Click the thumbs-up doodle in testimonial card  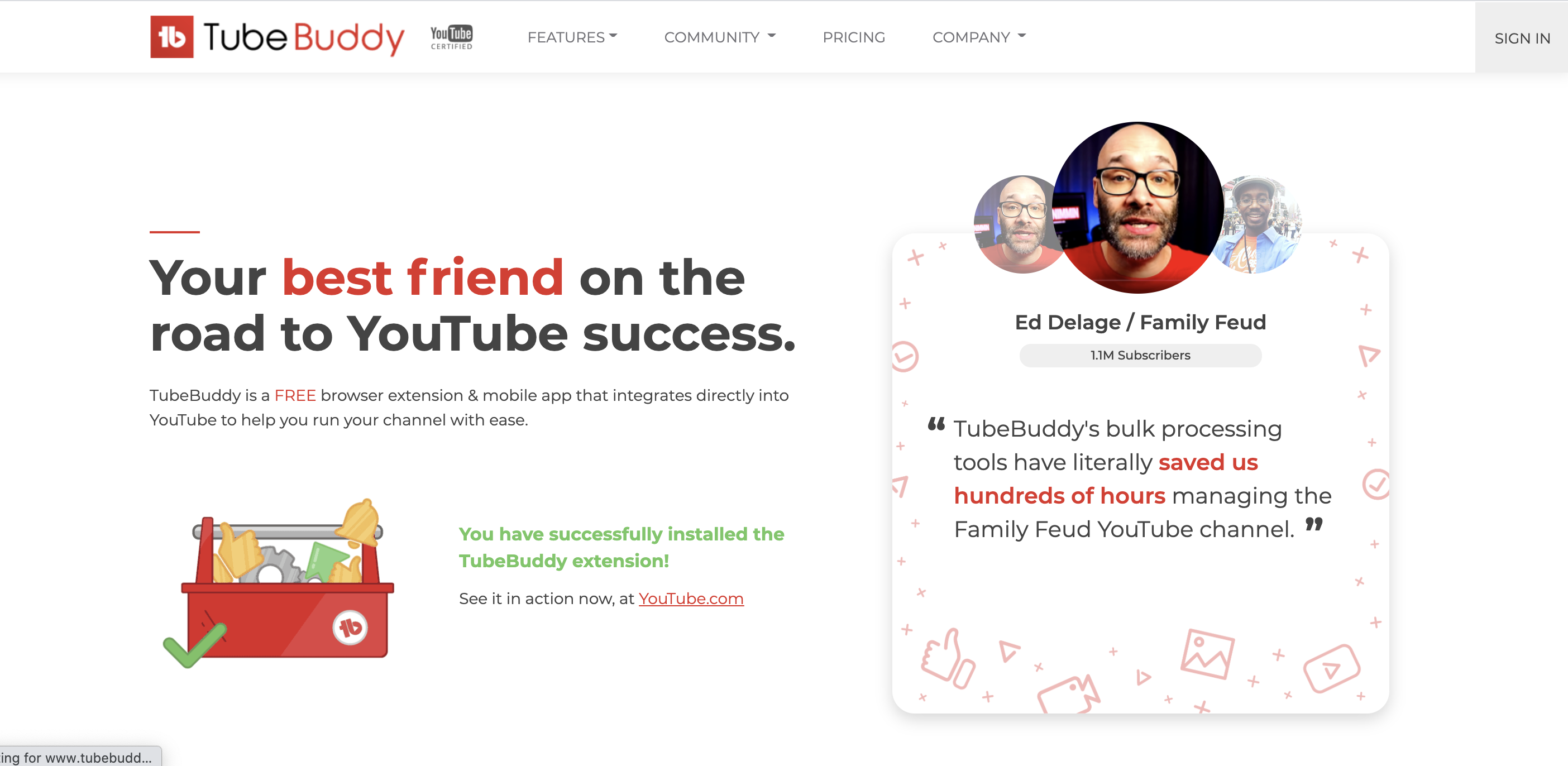[x=948, y=658]
